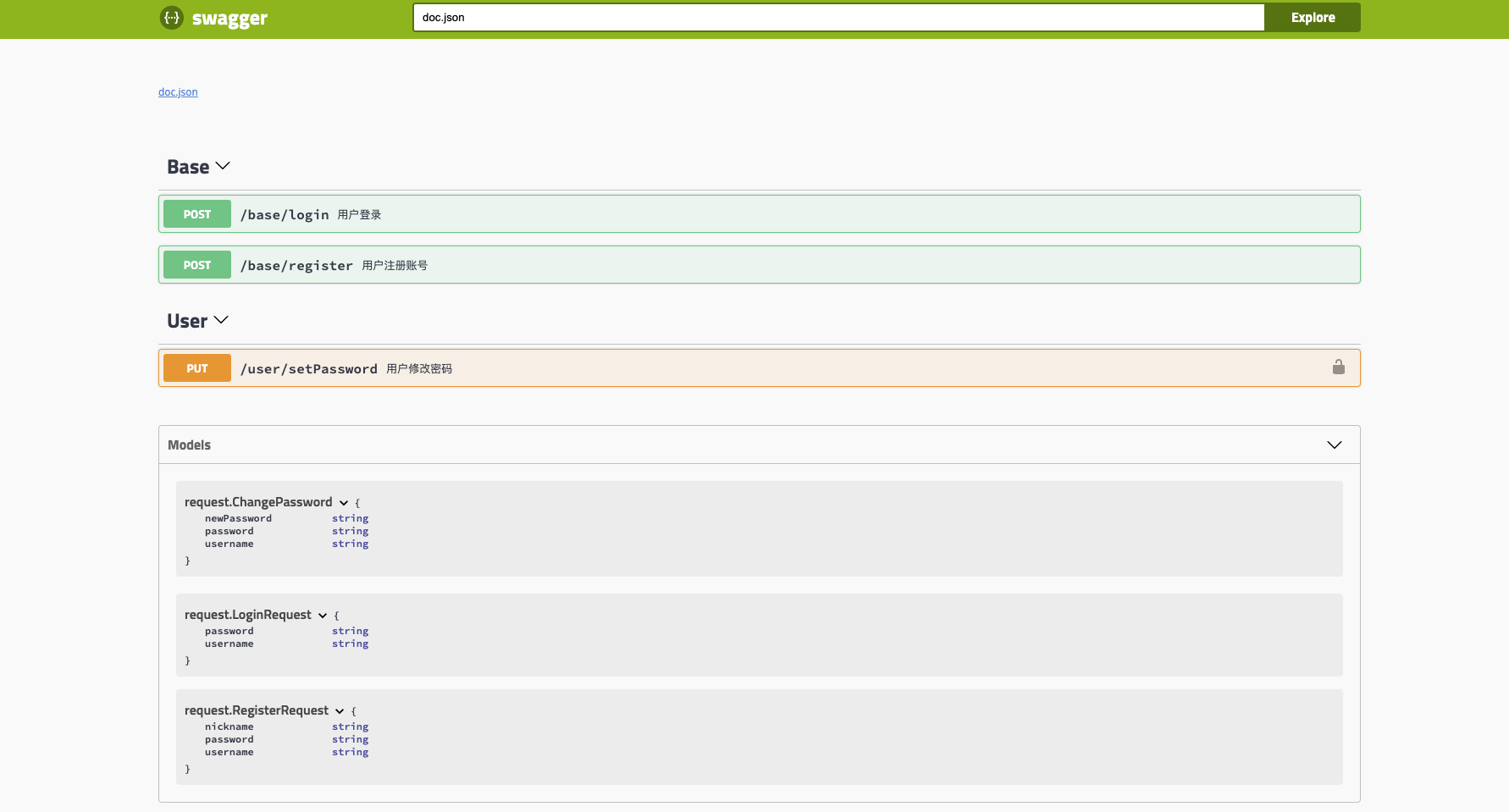The width and height of the screenshot is (1509, 812).
Task: Click the request.ChangePassword model title
Action: 258,502
